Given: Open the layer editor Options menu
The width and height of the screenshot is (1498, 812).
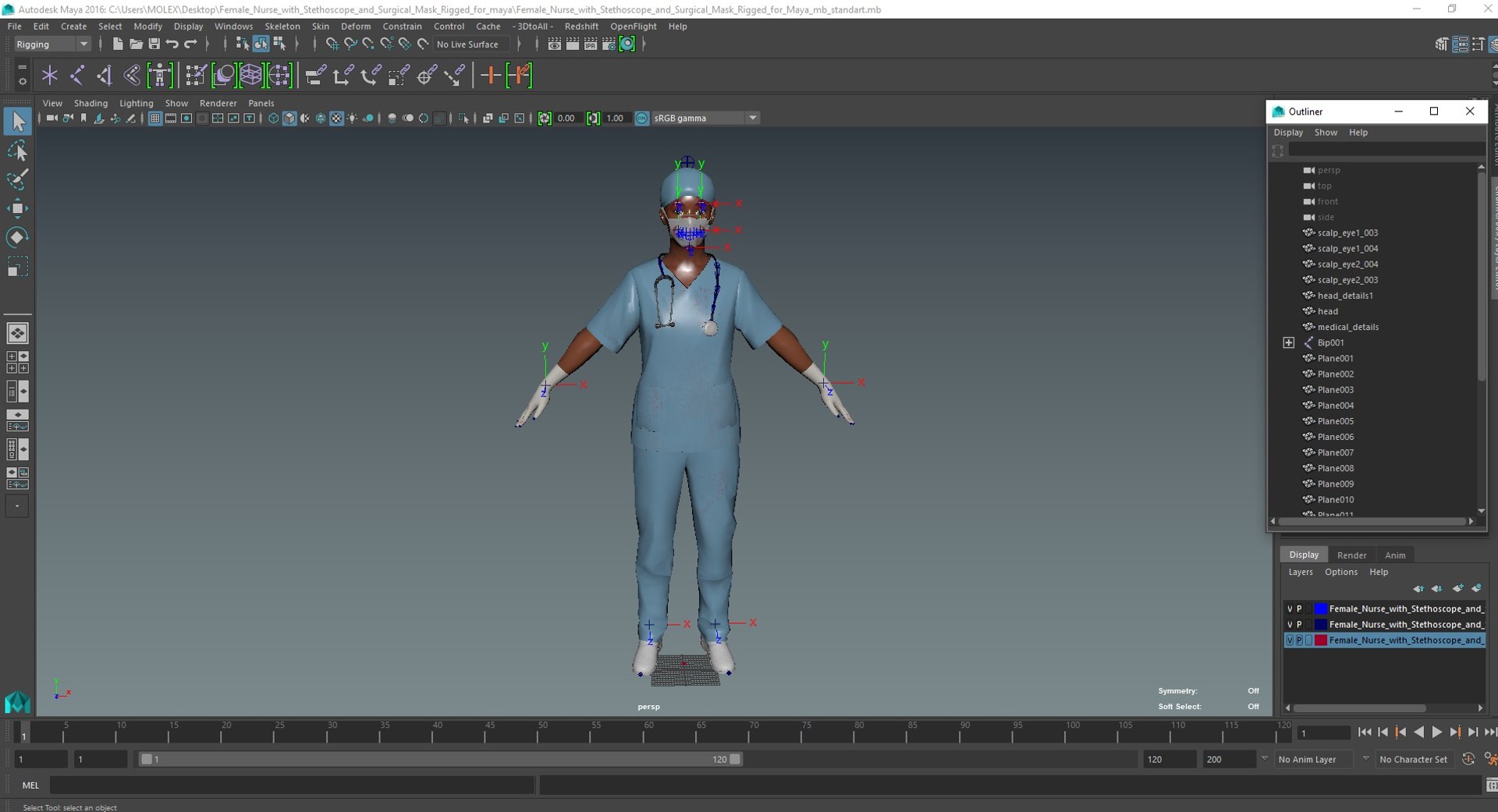Looking at the screenshot, I should (x=1341, y=573).
